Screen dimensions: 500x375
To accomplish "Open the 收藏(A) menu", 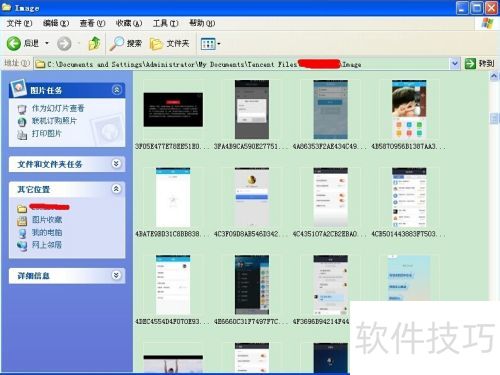I will [x=129, y=23].
